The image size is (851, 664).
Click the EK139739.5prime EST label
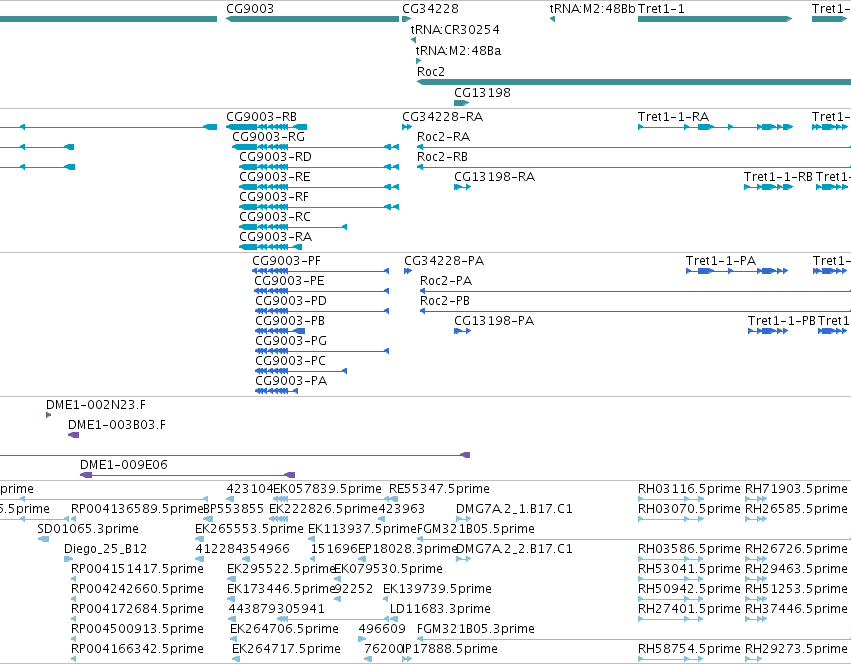437,589
